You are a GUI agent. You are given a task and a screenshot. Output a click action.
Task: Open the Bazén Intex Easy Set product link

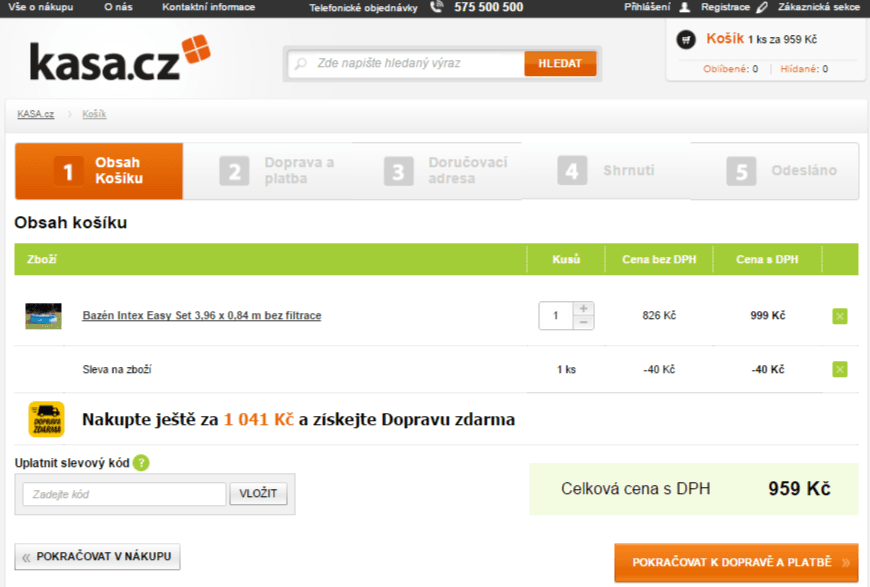coord(202,316)
